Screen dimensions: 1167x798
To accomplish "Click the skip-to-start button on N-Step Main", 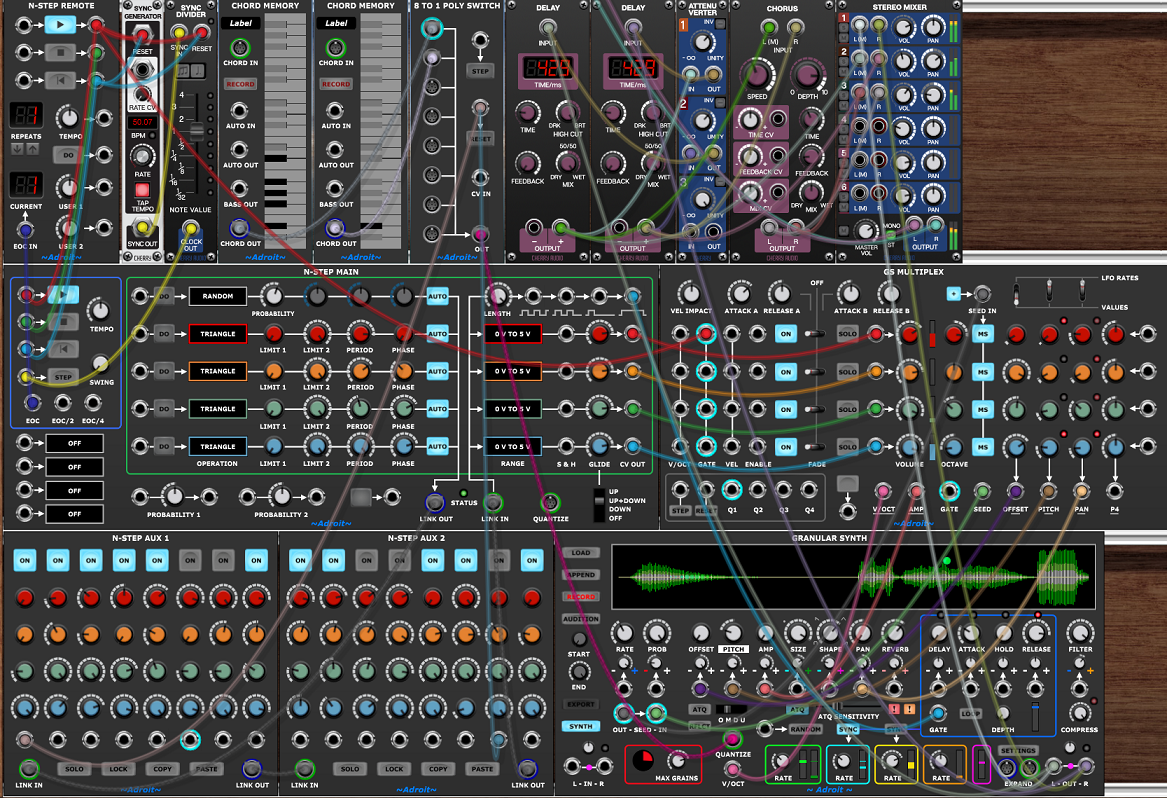I will pyautogui.click(x=63, y=349).
